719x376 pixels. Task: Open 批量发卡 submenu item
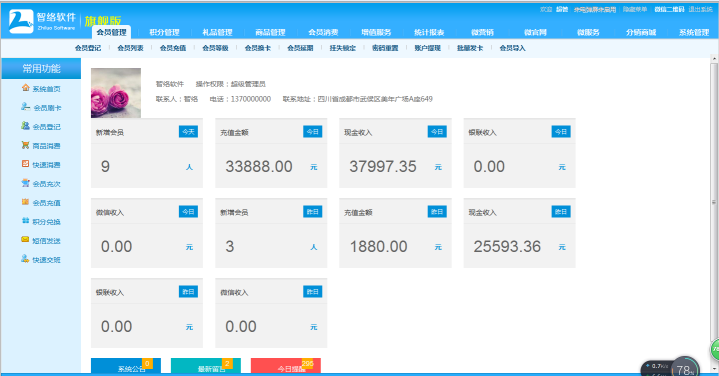tap(470, 48)
